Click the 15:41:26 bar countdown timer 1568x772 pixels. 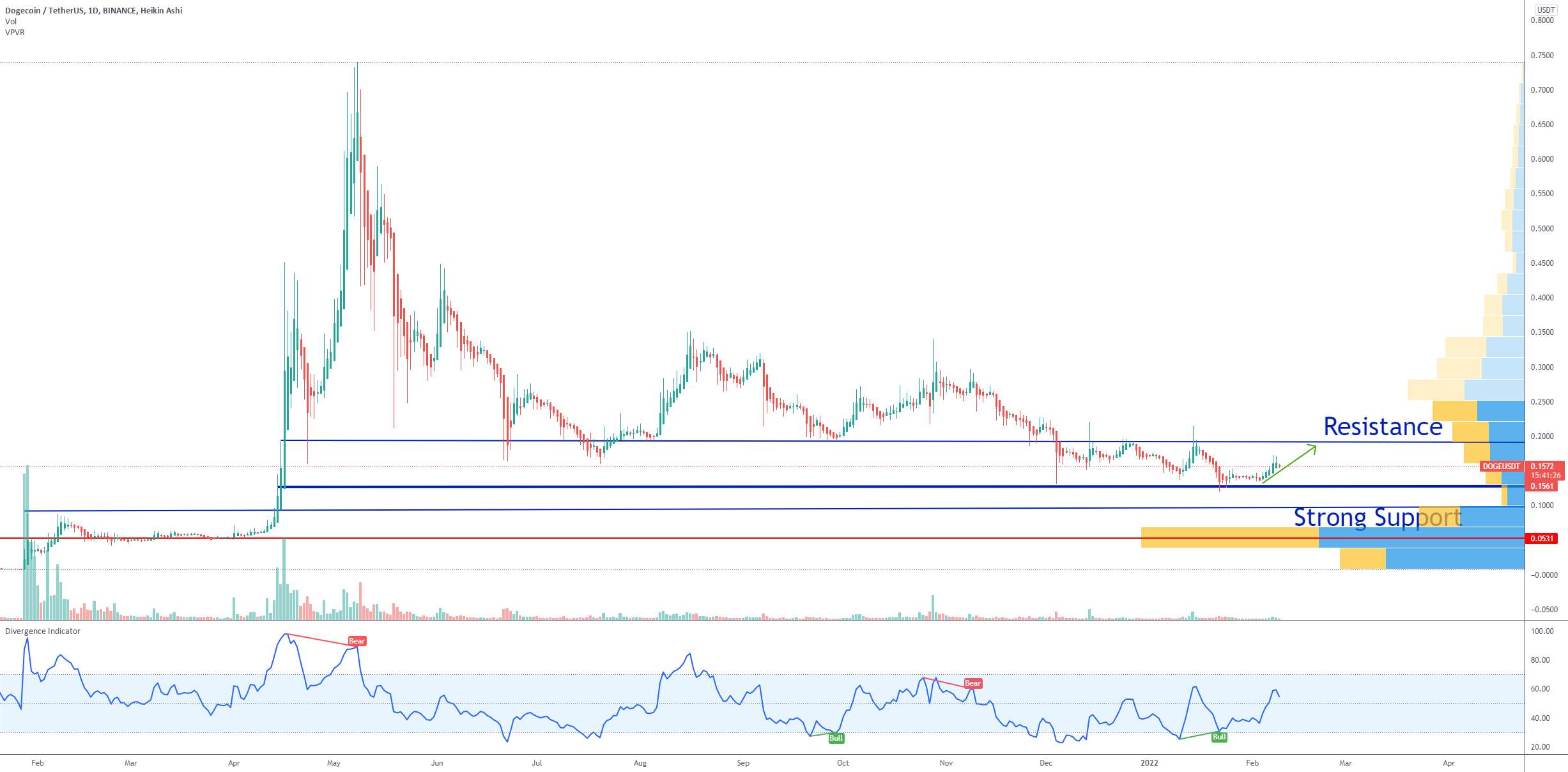[x=1546, y=475]
